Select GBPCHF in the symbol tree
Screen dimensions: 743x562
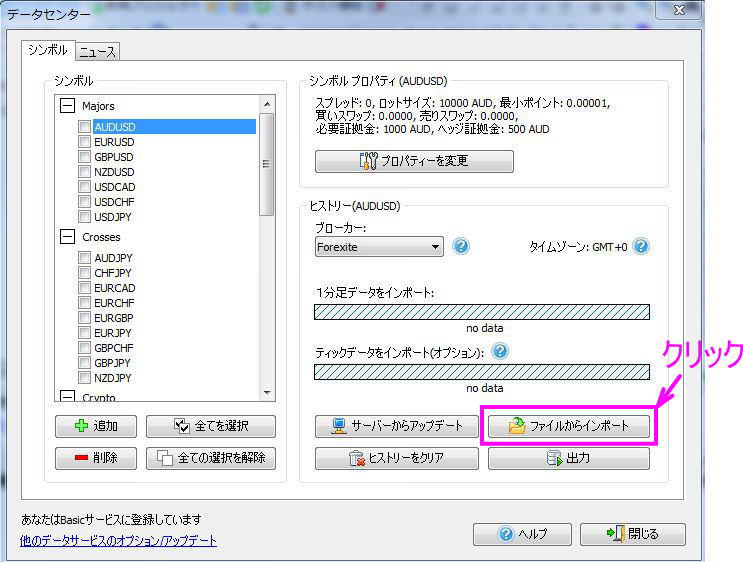114,348
